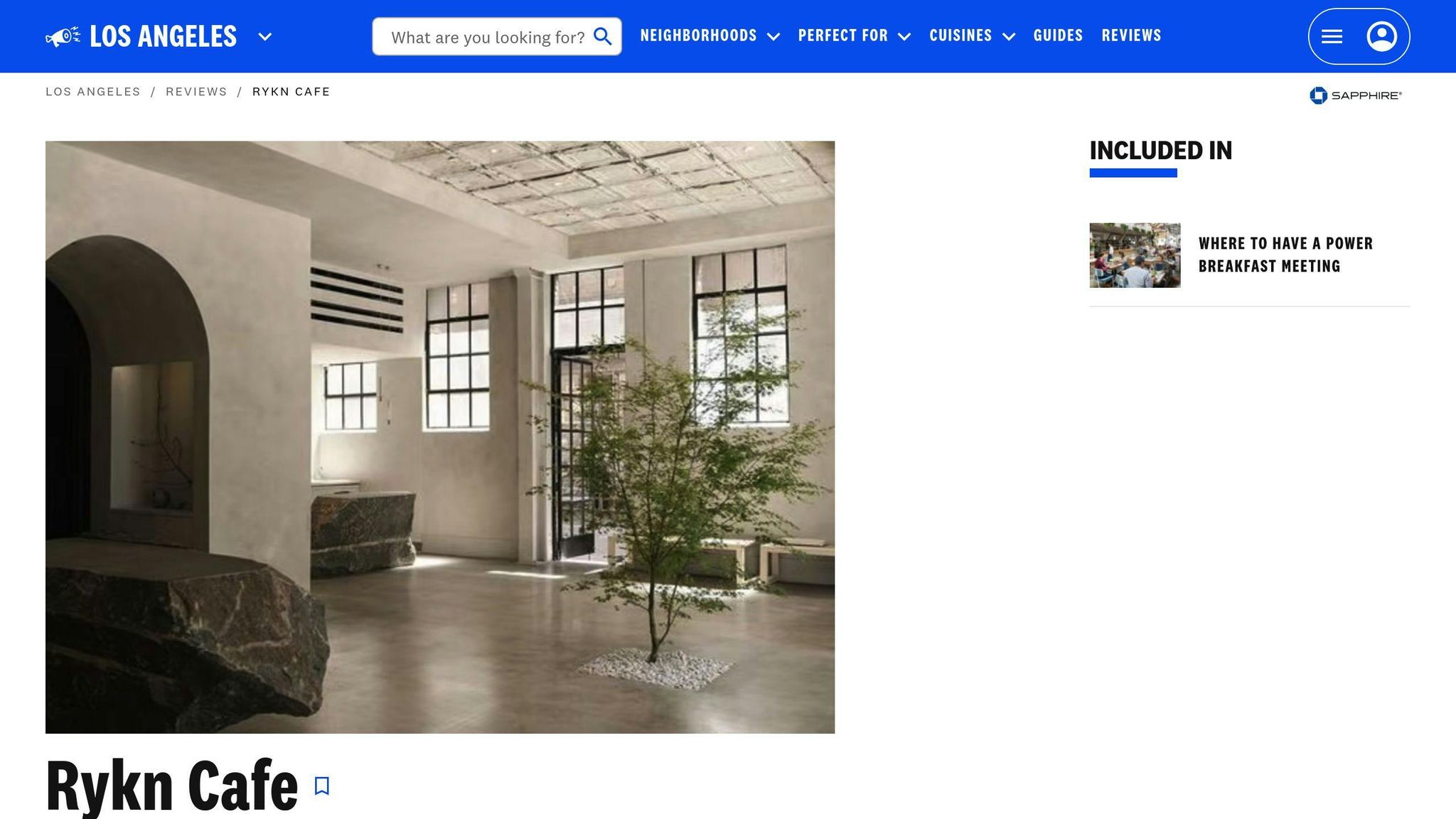Open the Power Breakfast Meeting guide thumbnail
The width and height of the screenshot is (1456, 819).
pyautogui.click(x=1135, y=255)
